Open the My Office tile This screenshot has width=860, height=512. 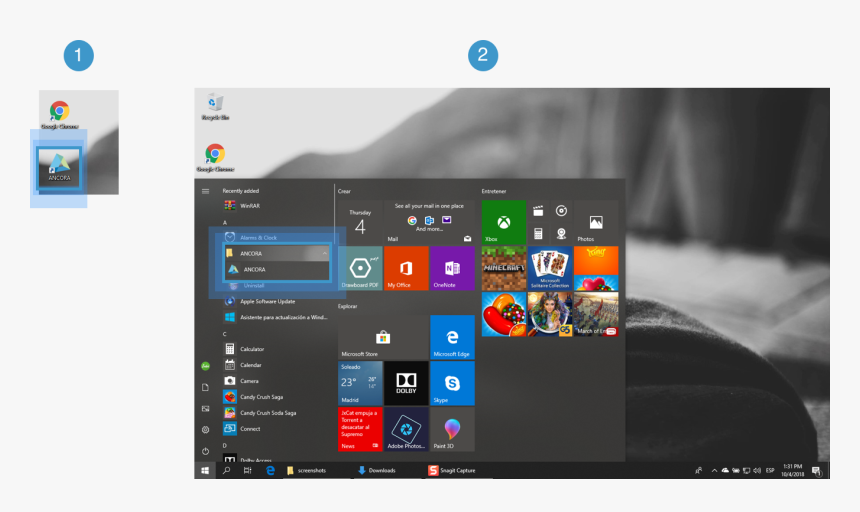pyautogui.click(x=406, y=268)
